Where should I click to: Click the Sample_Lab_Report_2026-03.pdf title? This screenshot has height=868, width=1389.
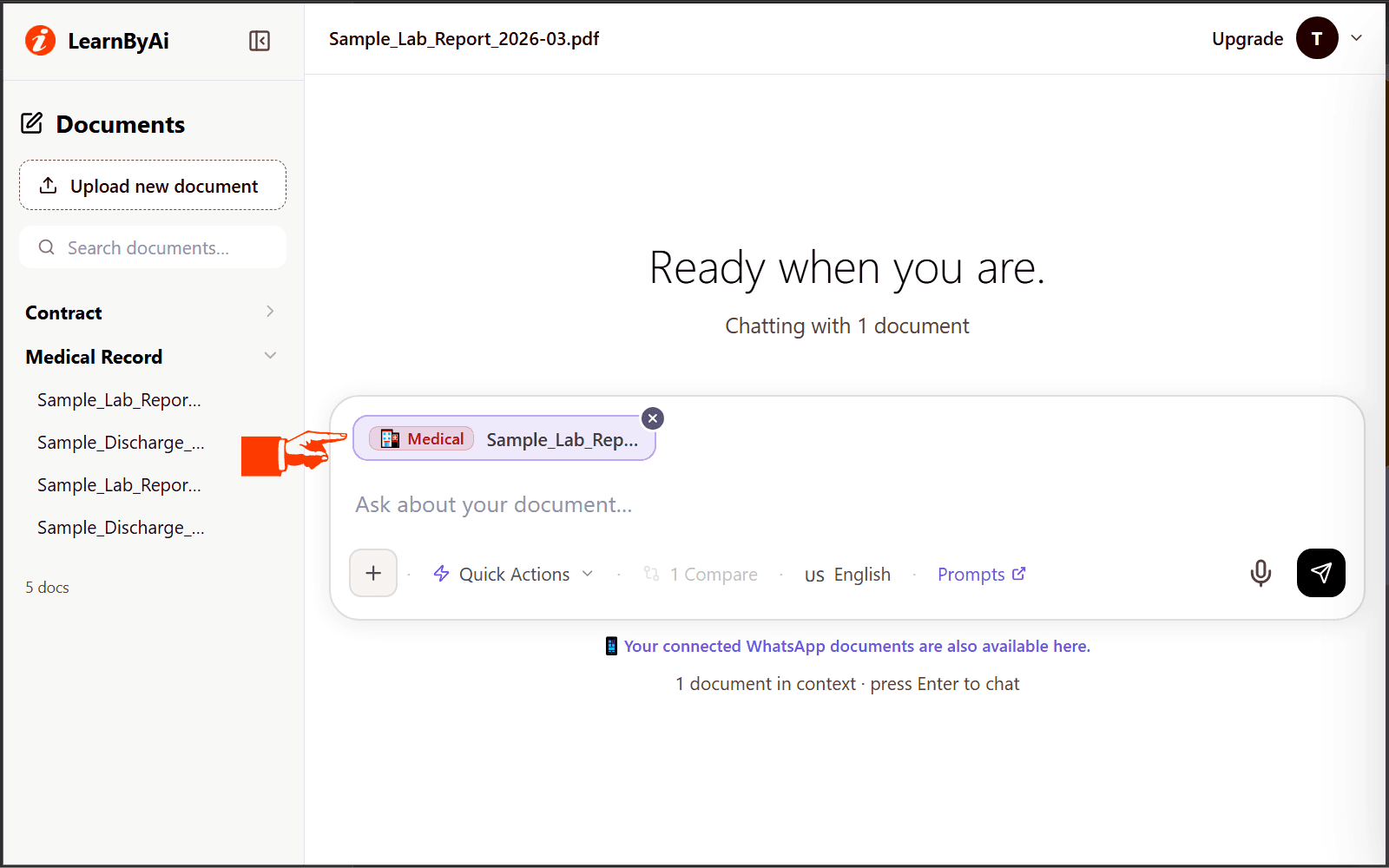(464, 39)
